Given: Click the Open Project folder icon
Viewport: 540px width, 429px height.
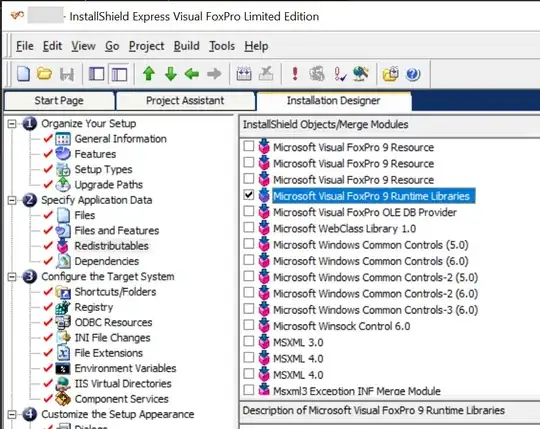Looking at the screenshot, I should click(44, 74).
